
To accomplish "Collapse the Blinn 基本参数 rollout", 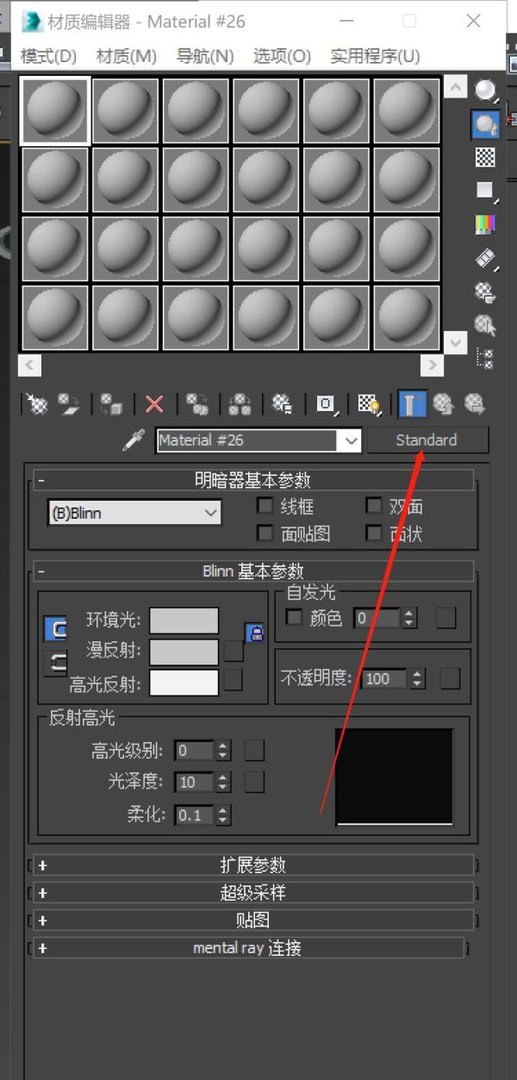I will pyautogui.click(x=254, y=571).
